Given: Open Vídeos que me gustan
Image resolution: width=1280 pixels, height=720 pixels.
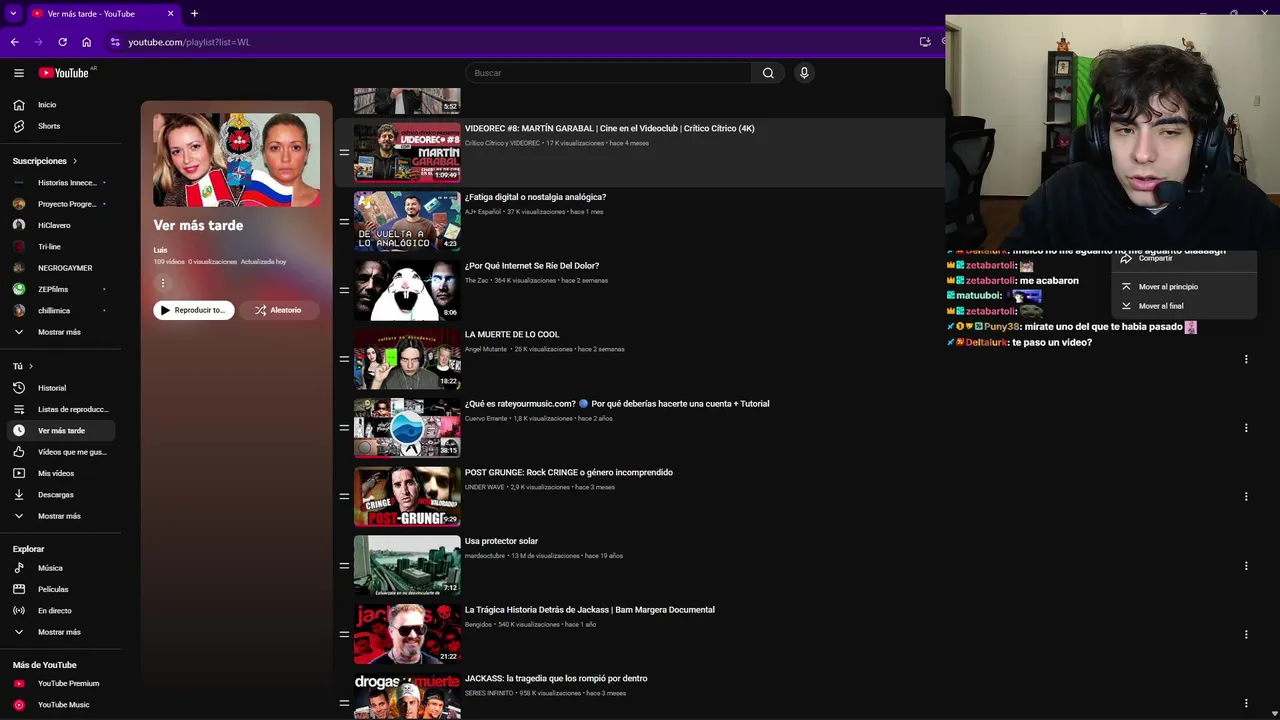Looking at the screenshot, I should tap(61, 452).
